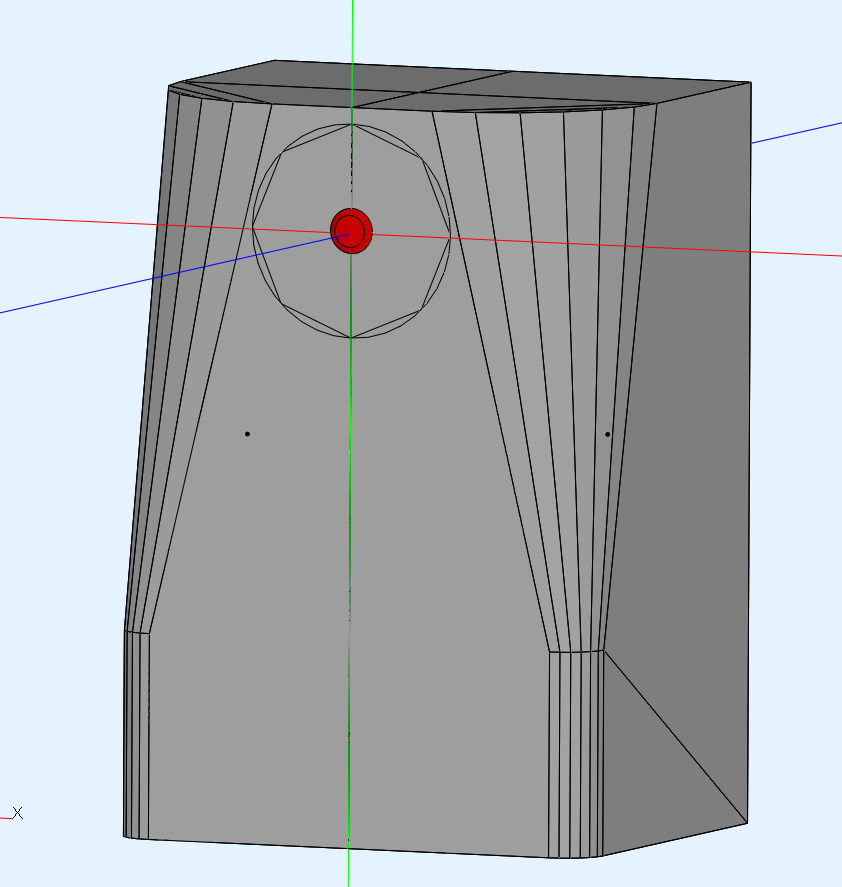Image resolution: width=842 pixels, height=887 pixels.
Task: Select the black point near the right edge
Action: 608,435
